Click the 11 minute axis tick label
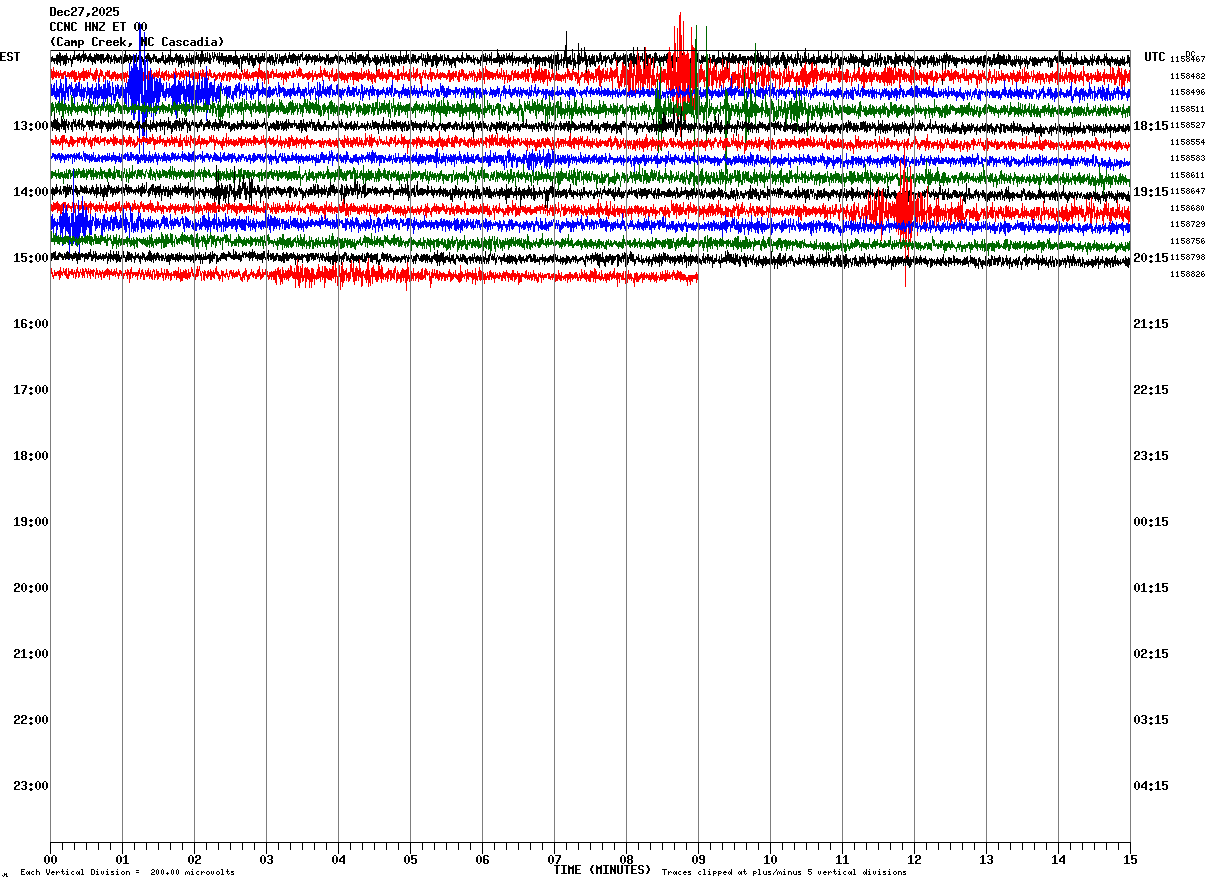This screenshot has height=886, width=1210. click(842, 859)
